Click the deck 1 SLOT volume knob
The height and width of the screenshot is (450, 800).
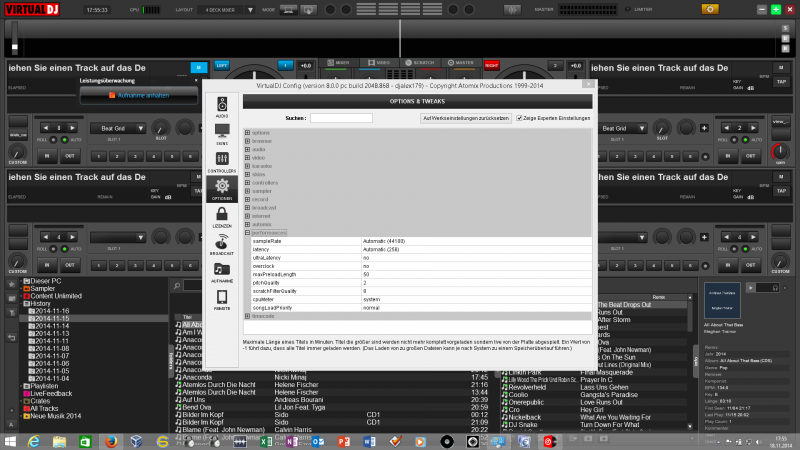tap(161, 128)
